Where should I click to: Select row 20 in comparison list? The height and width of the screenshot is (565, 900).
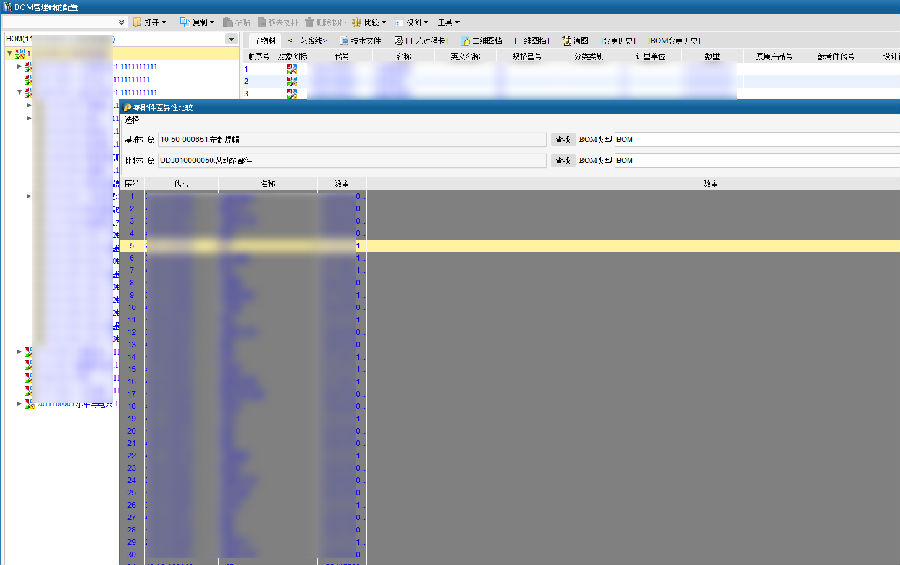click(510, 431)
